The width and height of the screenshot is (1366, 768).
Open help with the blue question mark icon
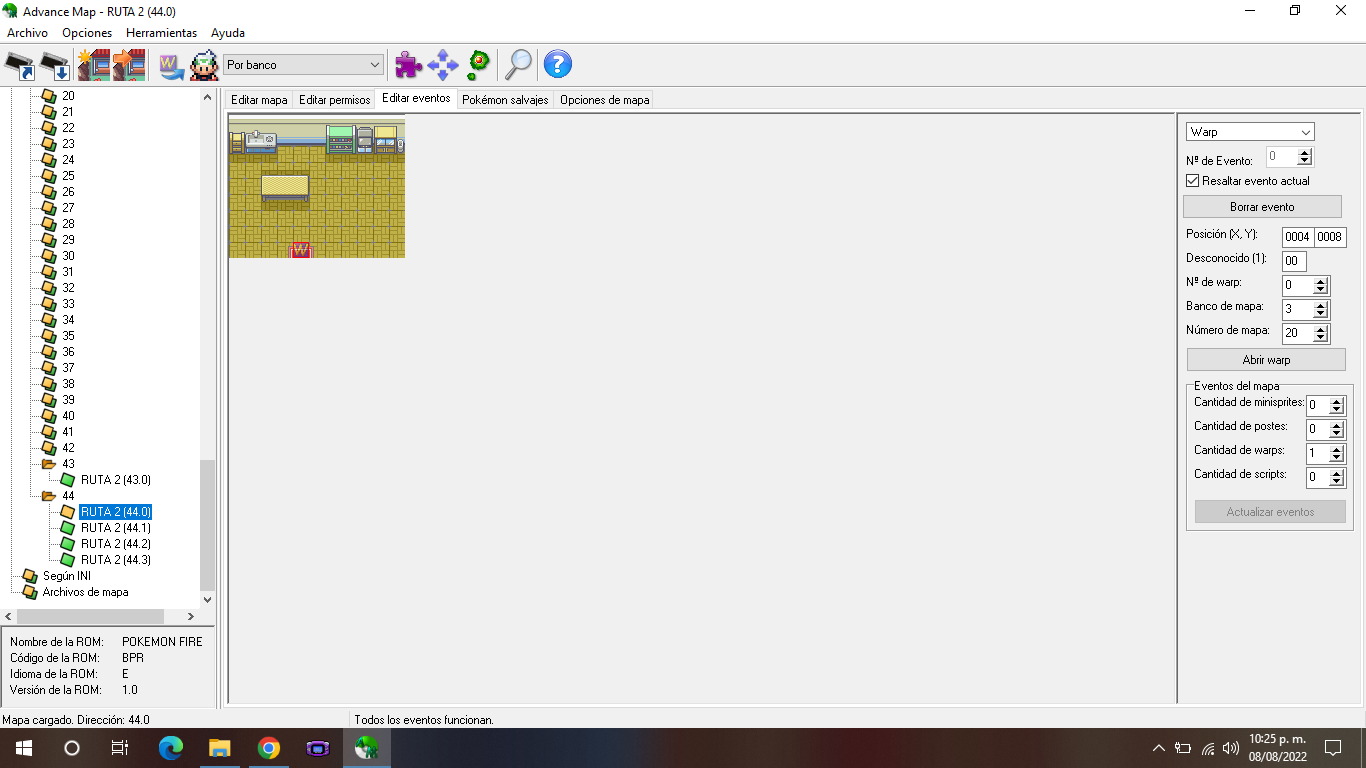pos(557,65)
